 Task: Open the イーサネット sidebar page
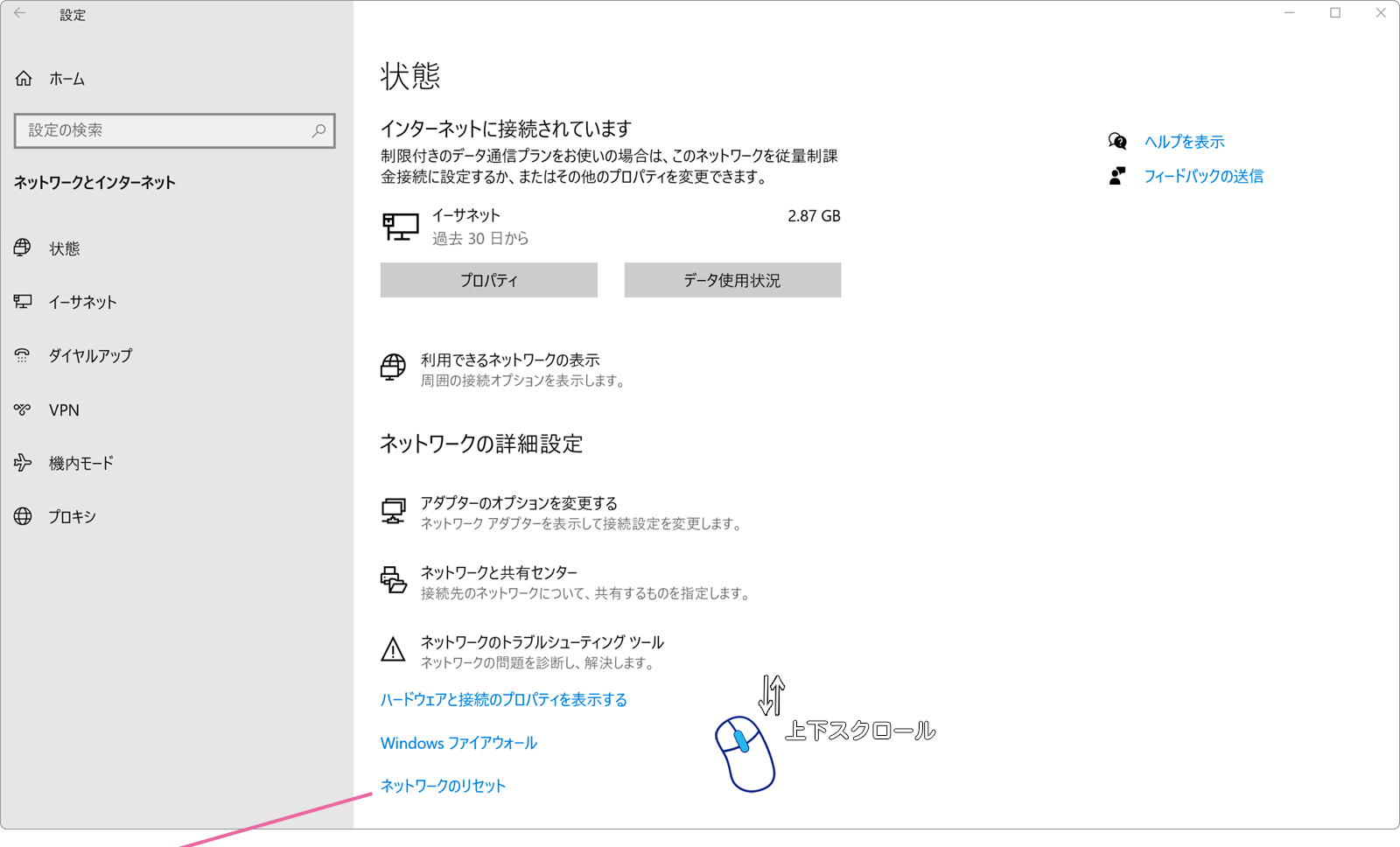tap(82, 302)
